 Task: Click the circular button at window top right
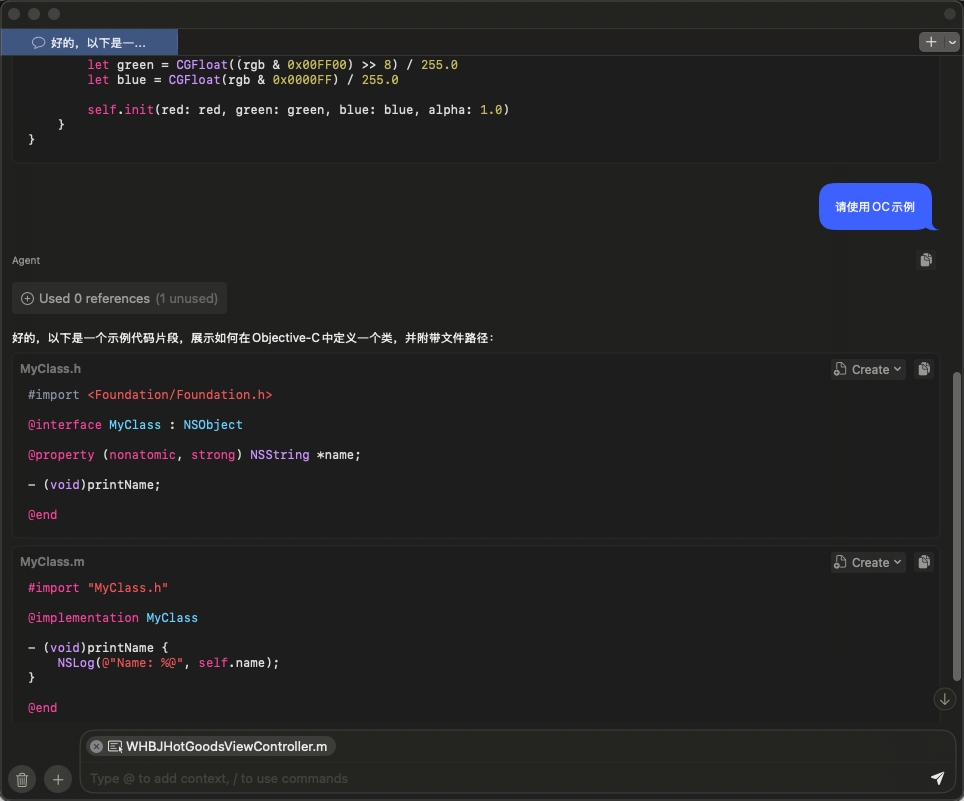(950, 14)
